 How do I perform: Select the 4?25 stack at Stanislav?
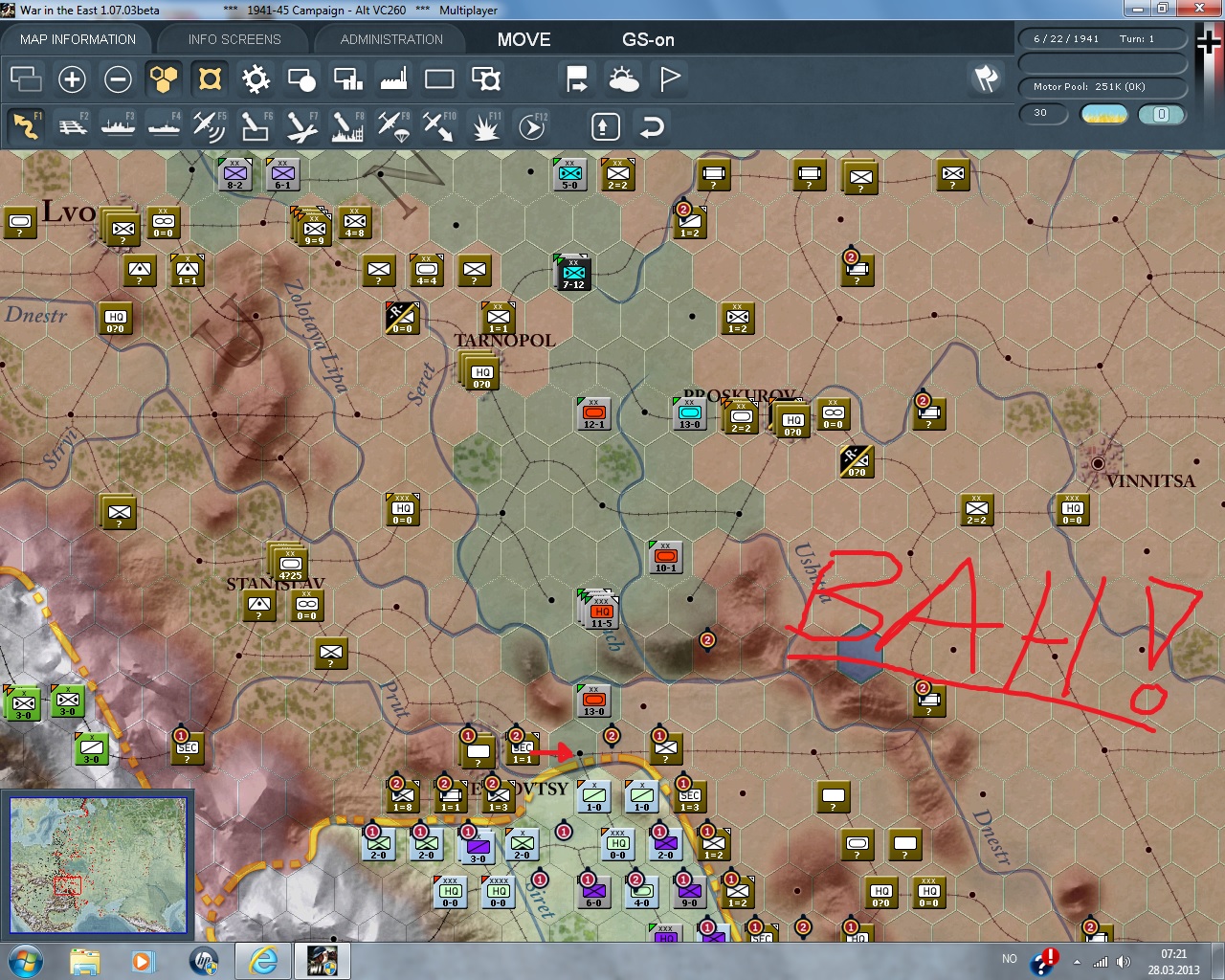click(x=289, y=564)
